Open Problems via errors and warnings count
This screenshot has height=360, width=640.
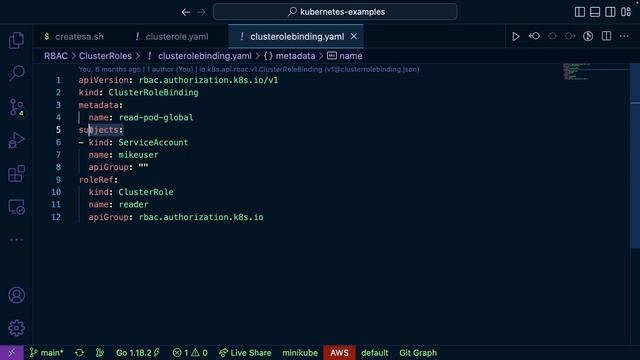click(190, 353)
